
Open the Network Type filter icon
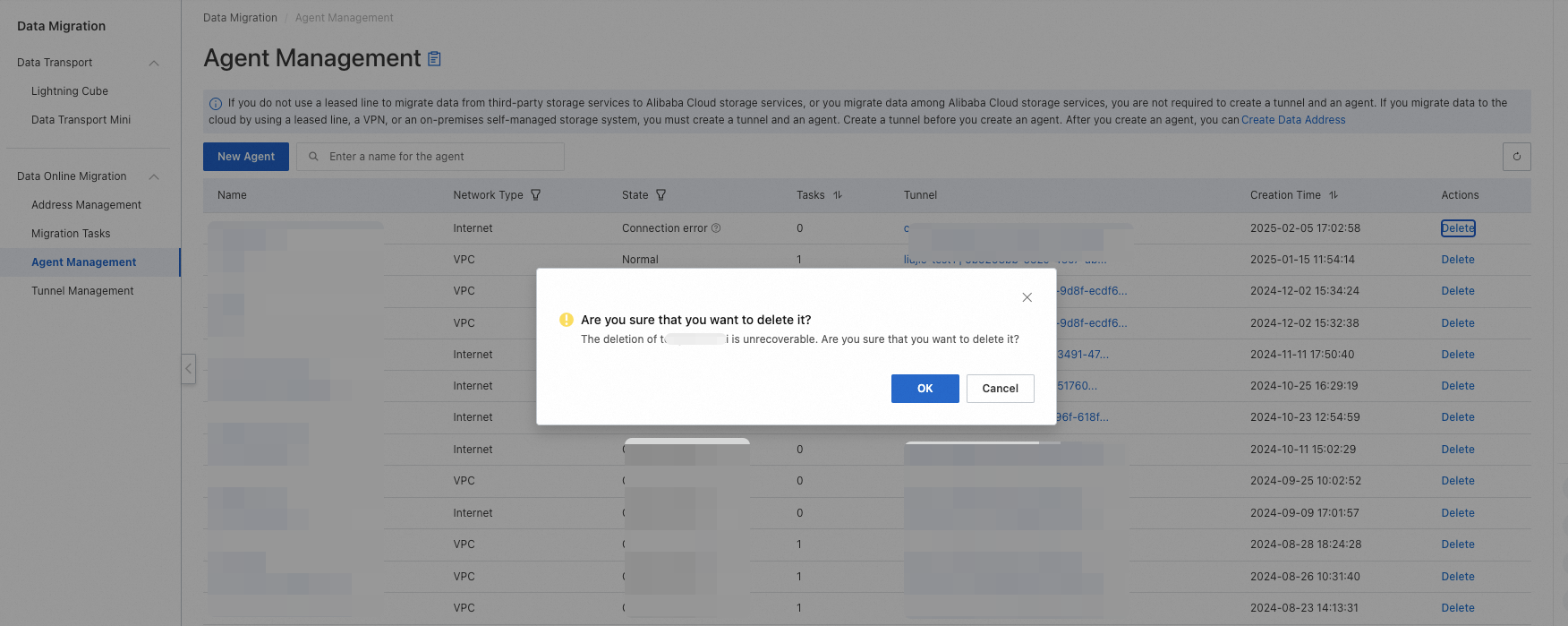point(536,195)
